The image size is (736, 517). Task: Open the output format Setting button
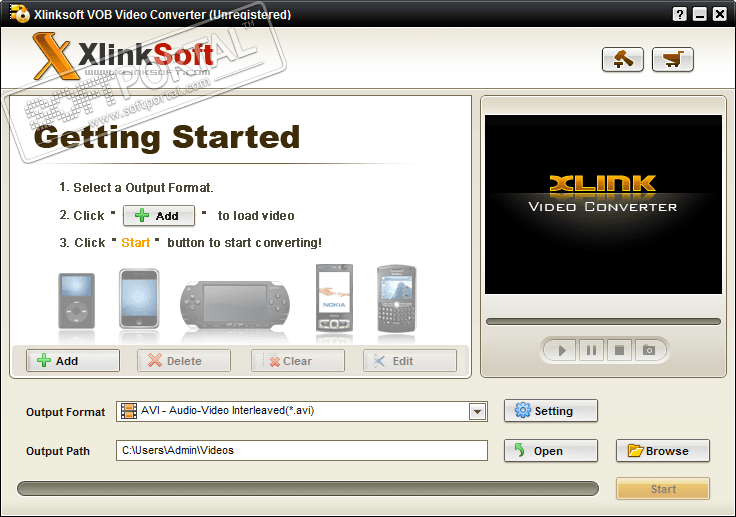click(551, 411)
